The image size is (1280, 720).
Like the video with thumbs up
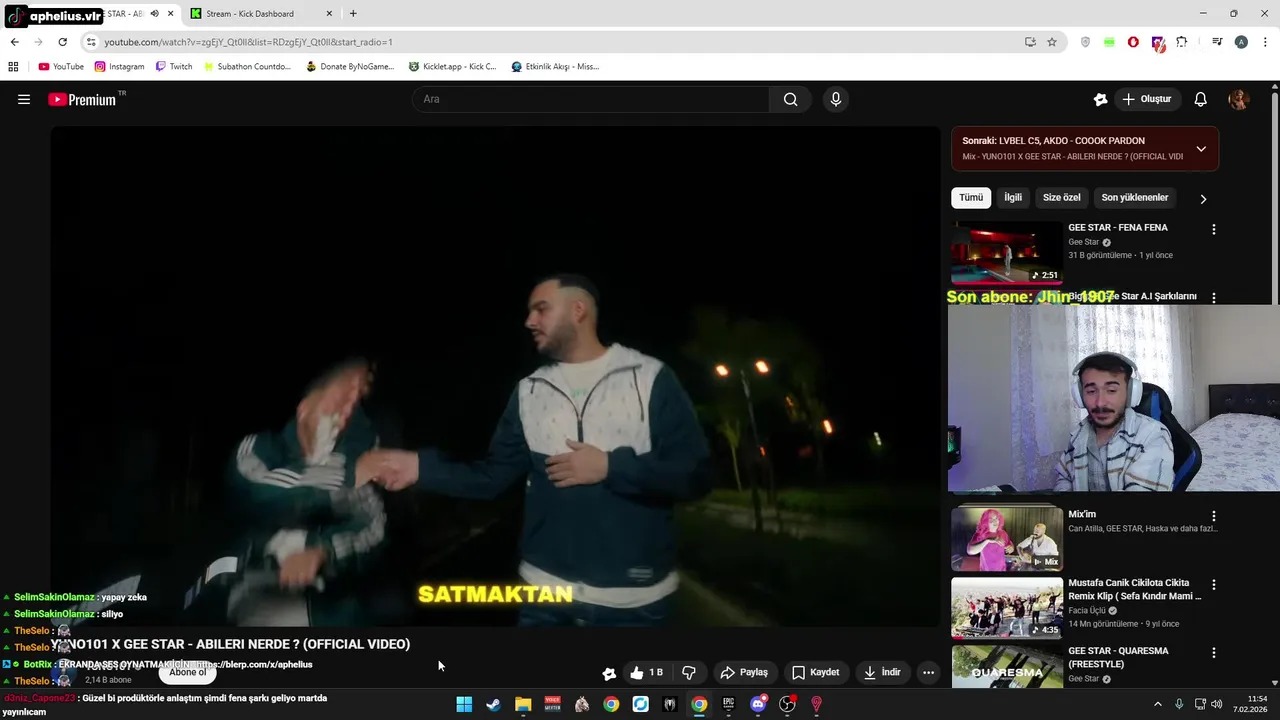646,673
